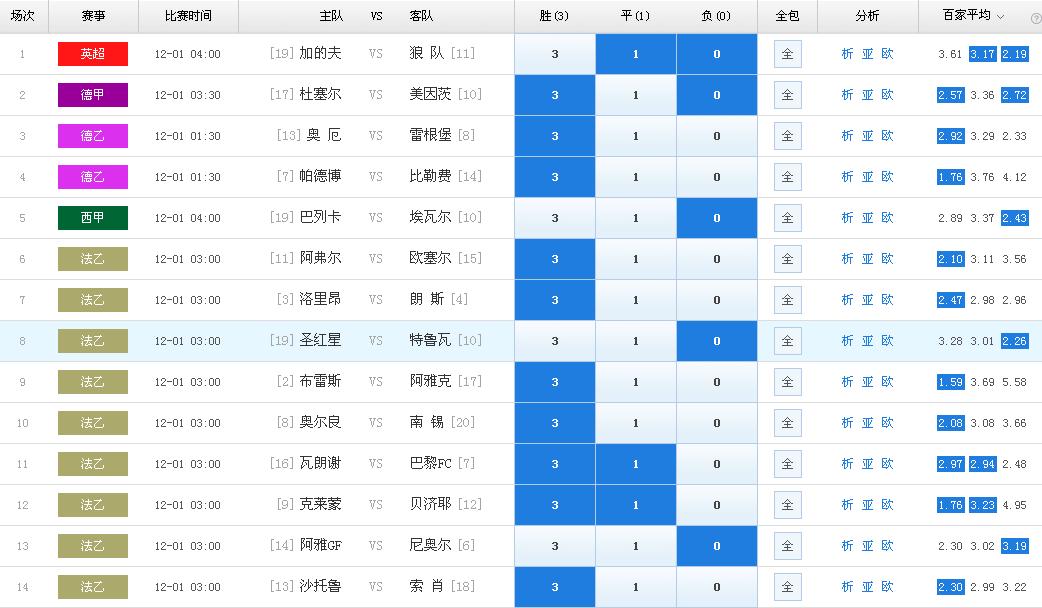Open 欧 link for 克莱蒙 row

click(887, 505)
